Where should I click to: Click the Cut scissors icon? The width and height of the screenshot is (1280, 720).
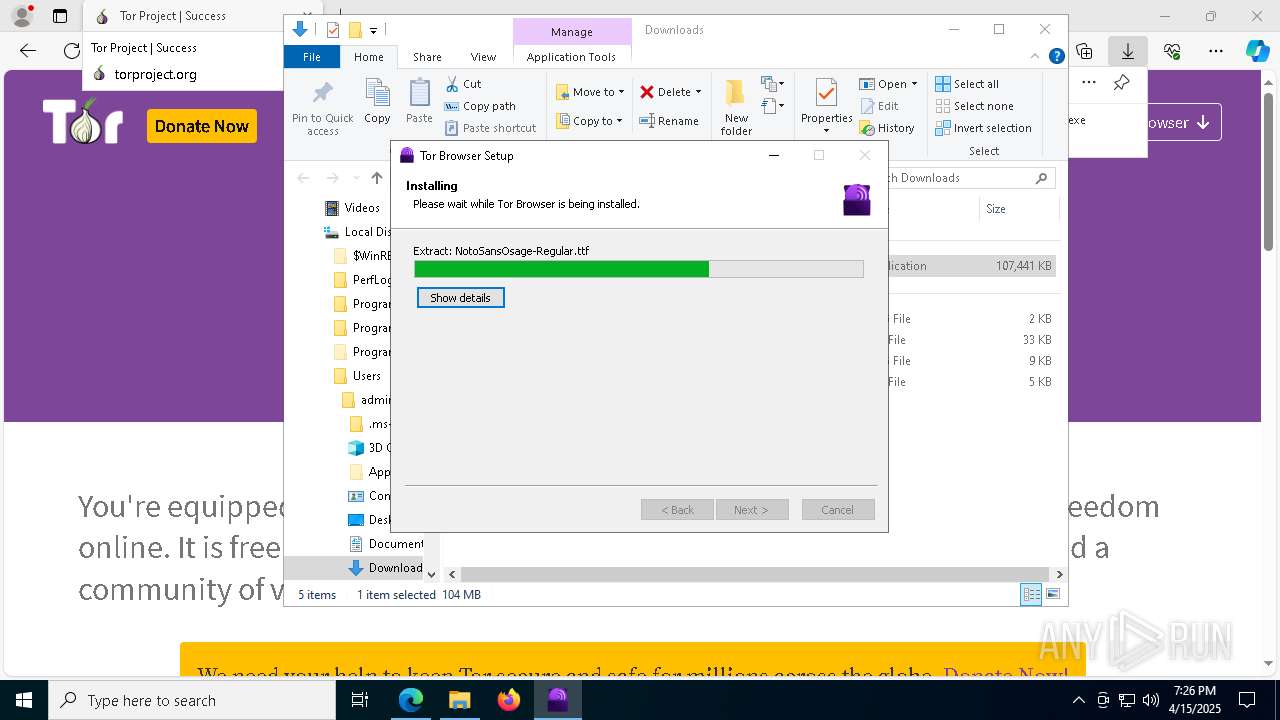(452, 84)
